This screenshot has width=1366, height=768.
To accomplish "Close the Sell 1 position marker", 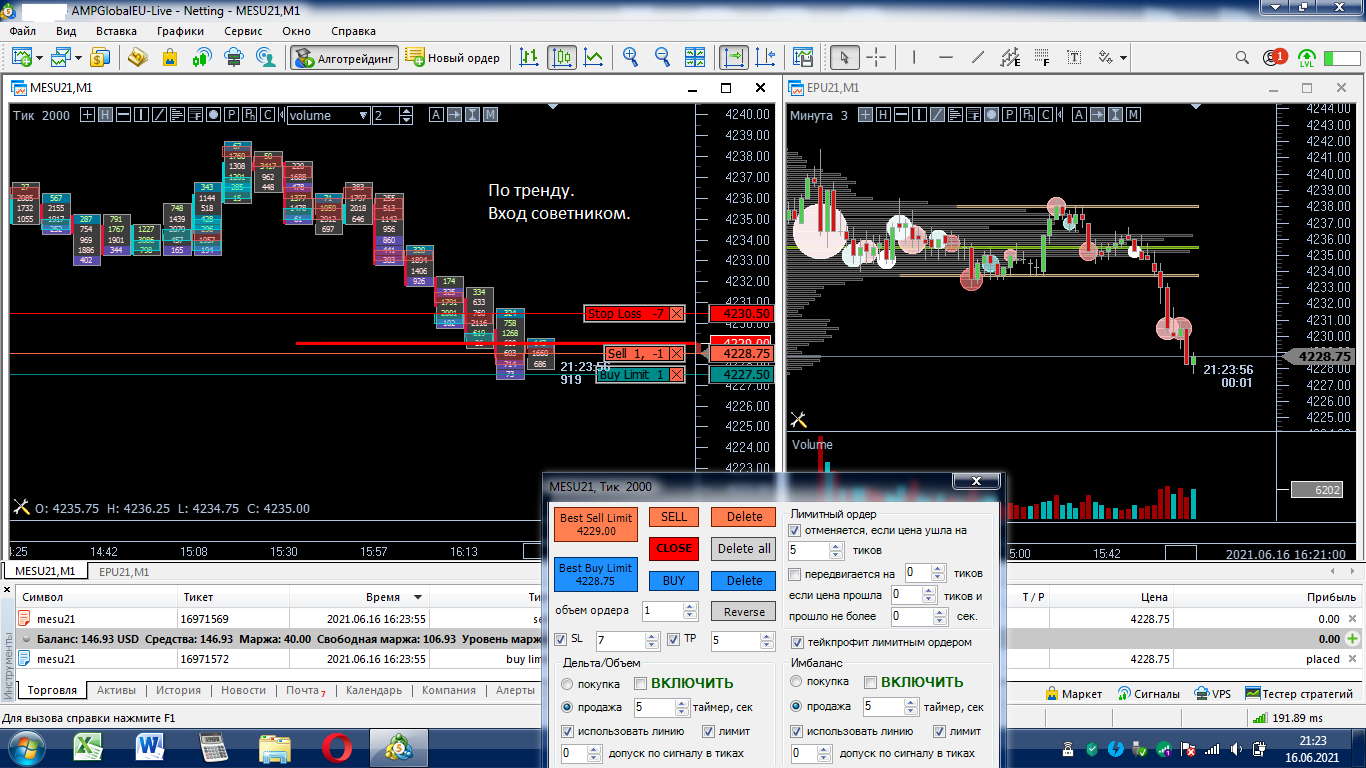I will [x=677, y=354].
